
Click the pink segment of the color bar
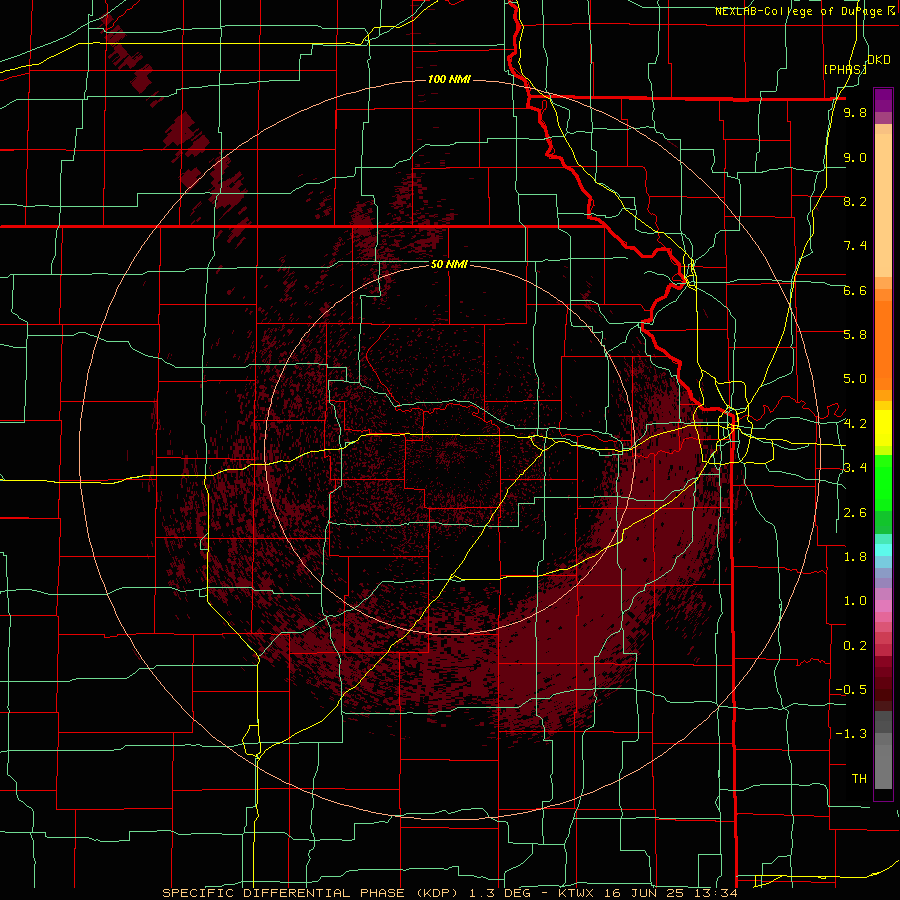click(x=883, y=606)
